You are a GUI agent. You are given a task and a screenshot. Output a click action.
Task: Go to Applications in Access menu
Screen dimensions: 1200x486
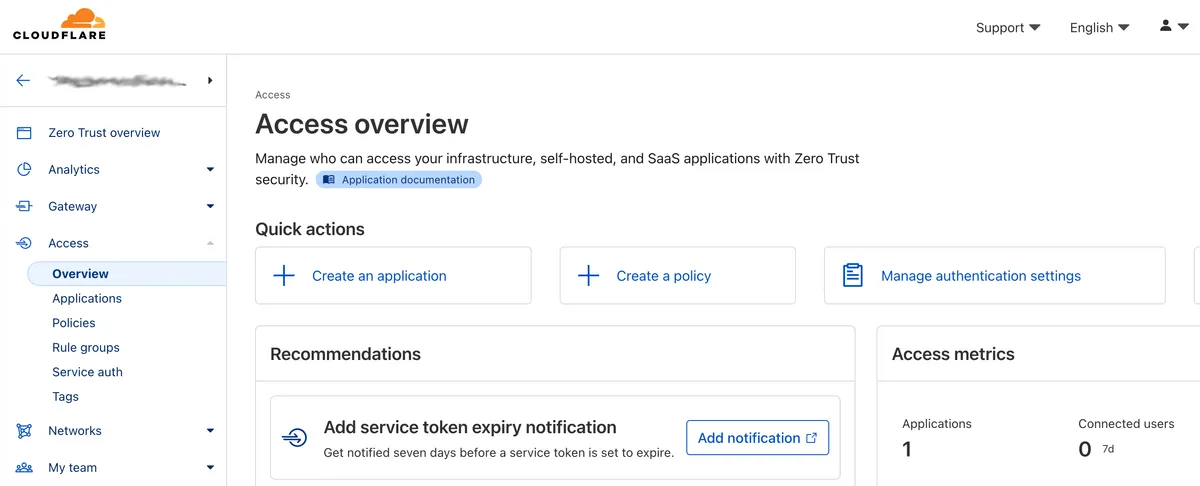point(87,299)
